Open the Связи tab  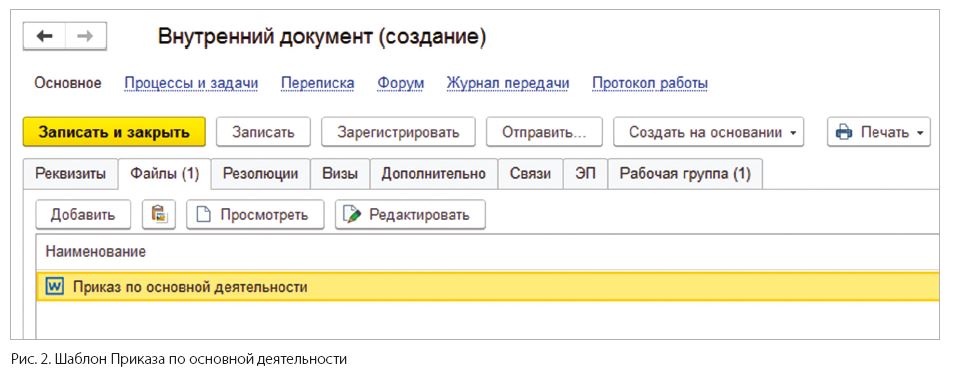[530, 173]
